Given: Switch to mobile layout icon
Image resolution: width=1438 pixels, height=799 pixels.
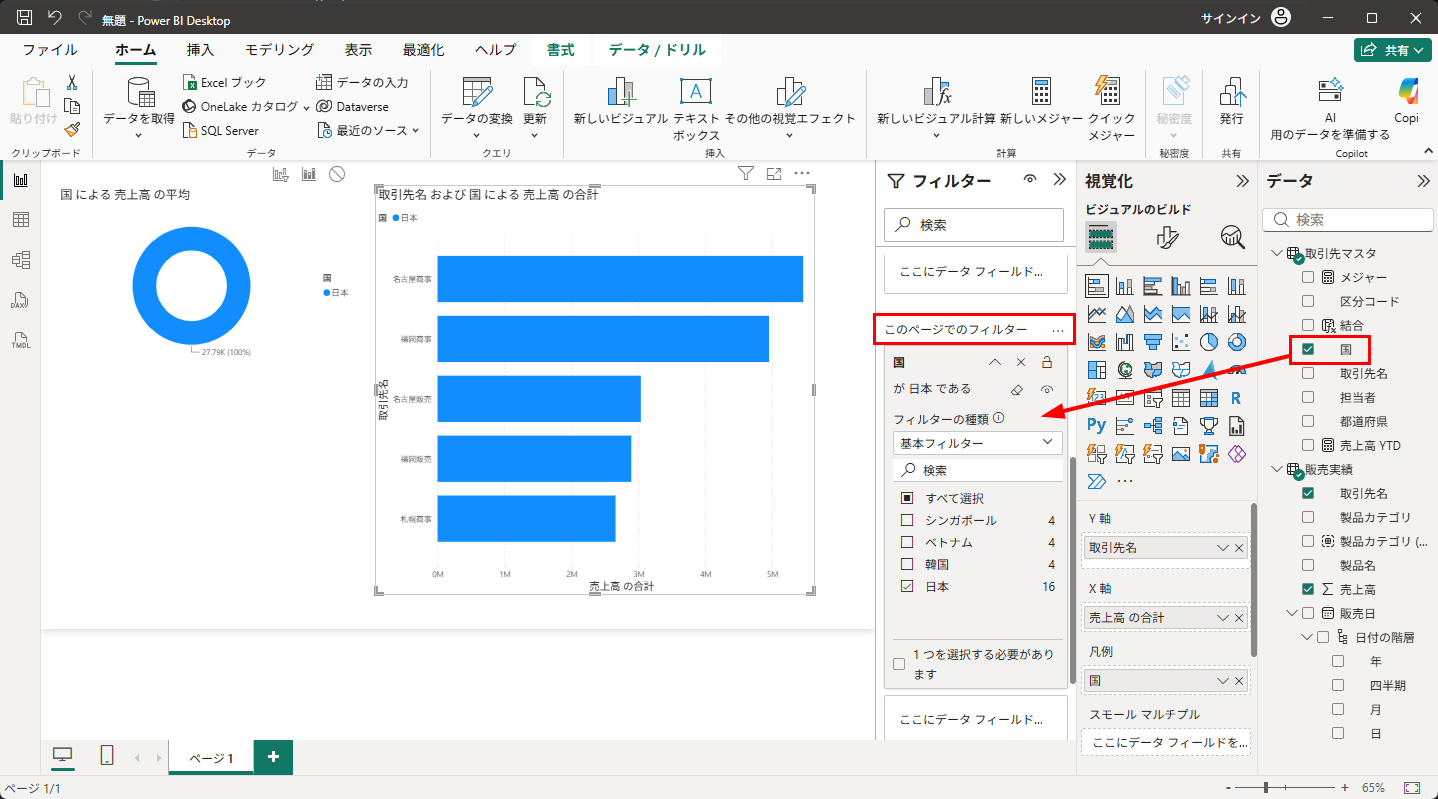Looking at the screenshot, I should (x=107, y=757).
